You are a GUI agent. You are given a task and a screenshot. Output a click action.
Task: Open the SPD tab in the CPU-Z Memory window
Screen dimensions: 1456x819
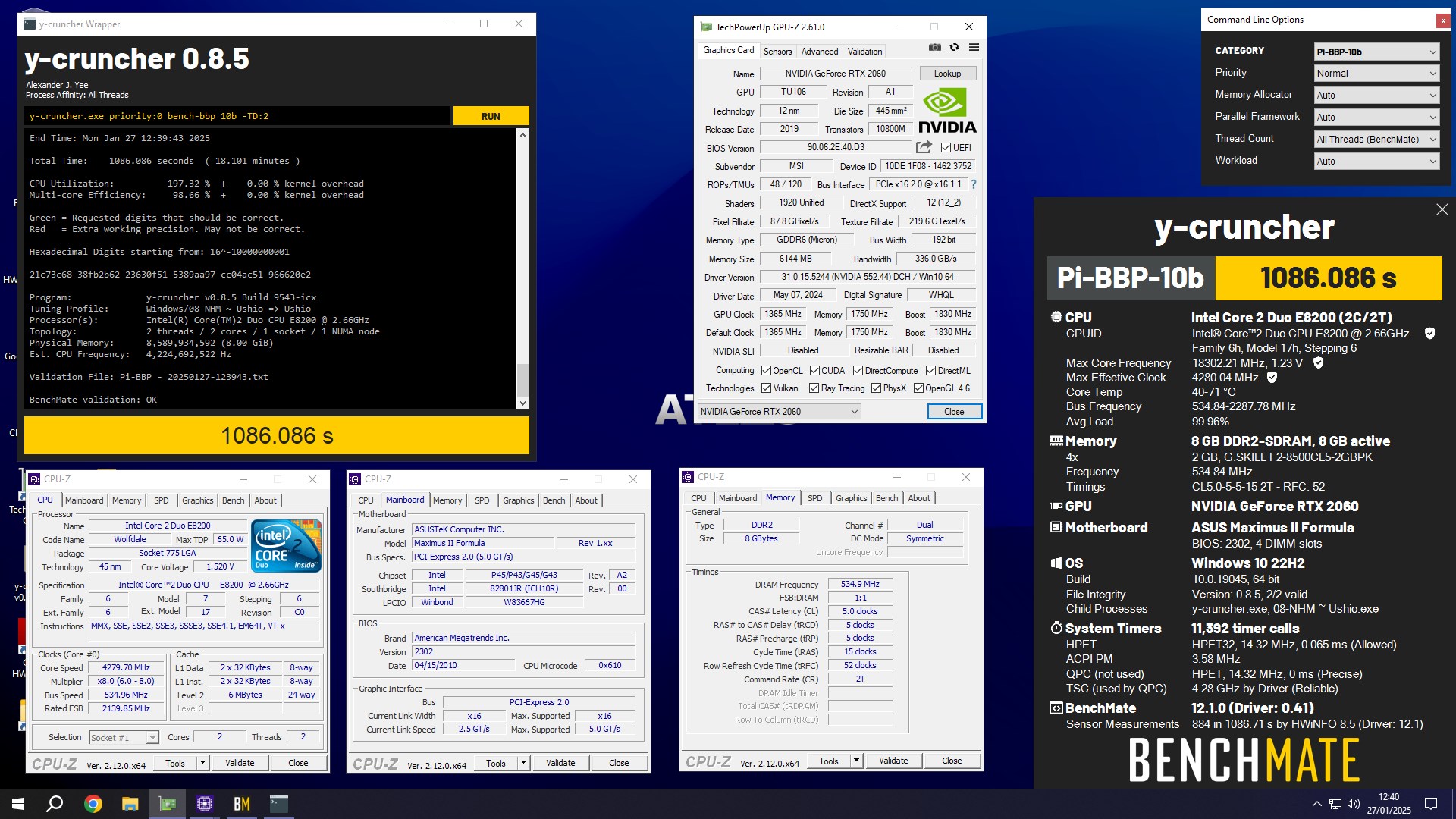click(814, 498)
